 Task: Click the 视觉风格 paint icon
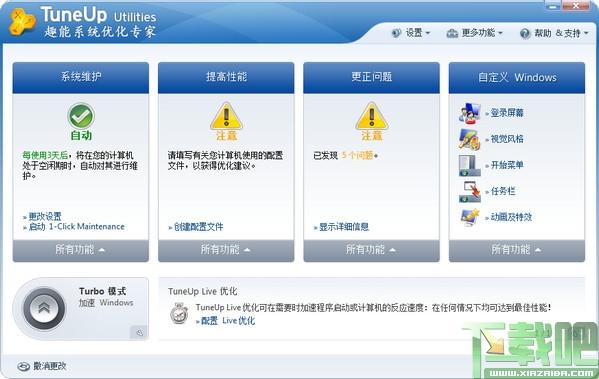click(x=469, y=139)
